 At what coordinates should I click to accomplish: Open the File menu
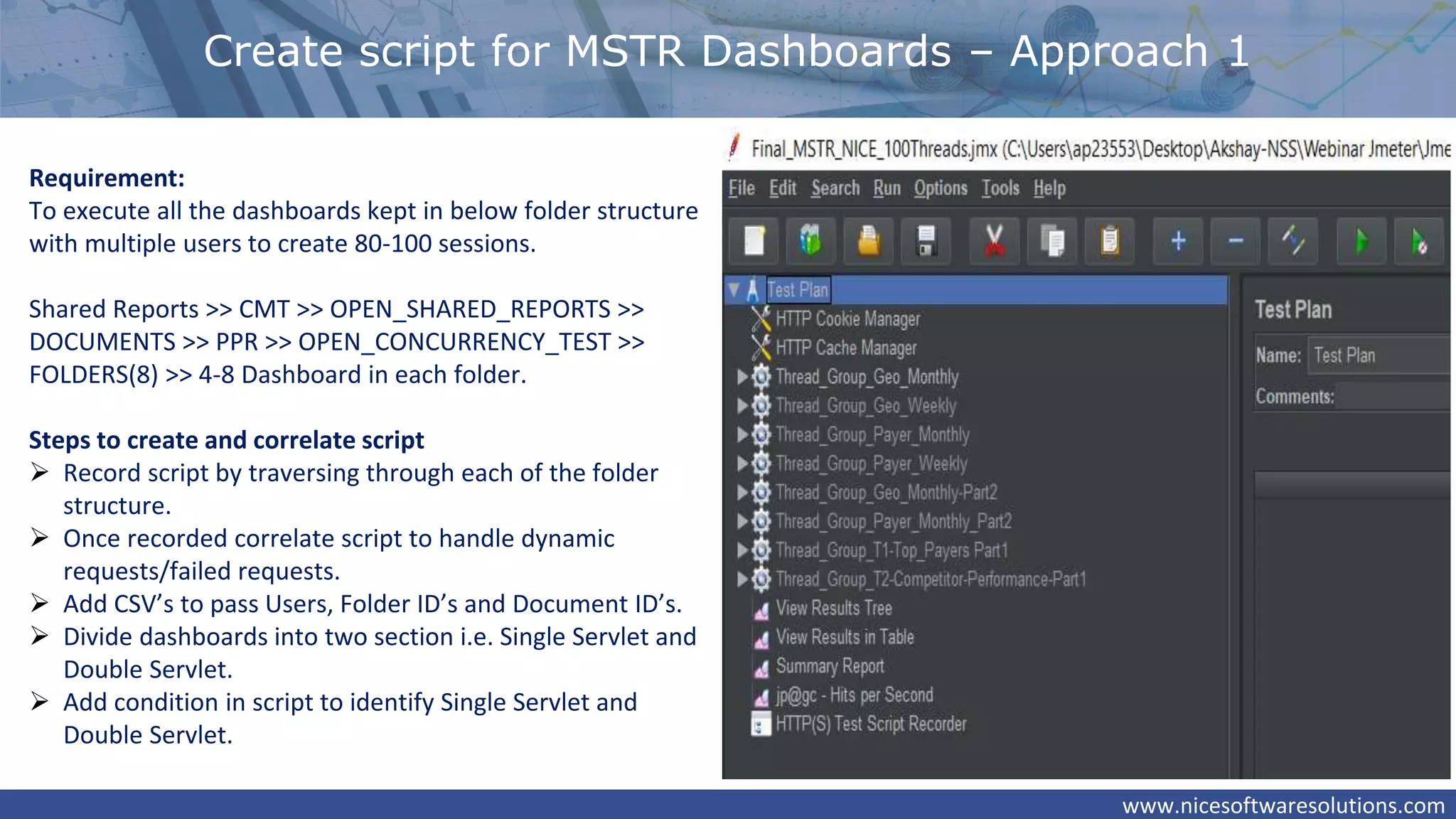[x=742, y=188]
